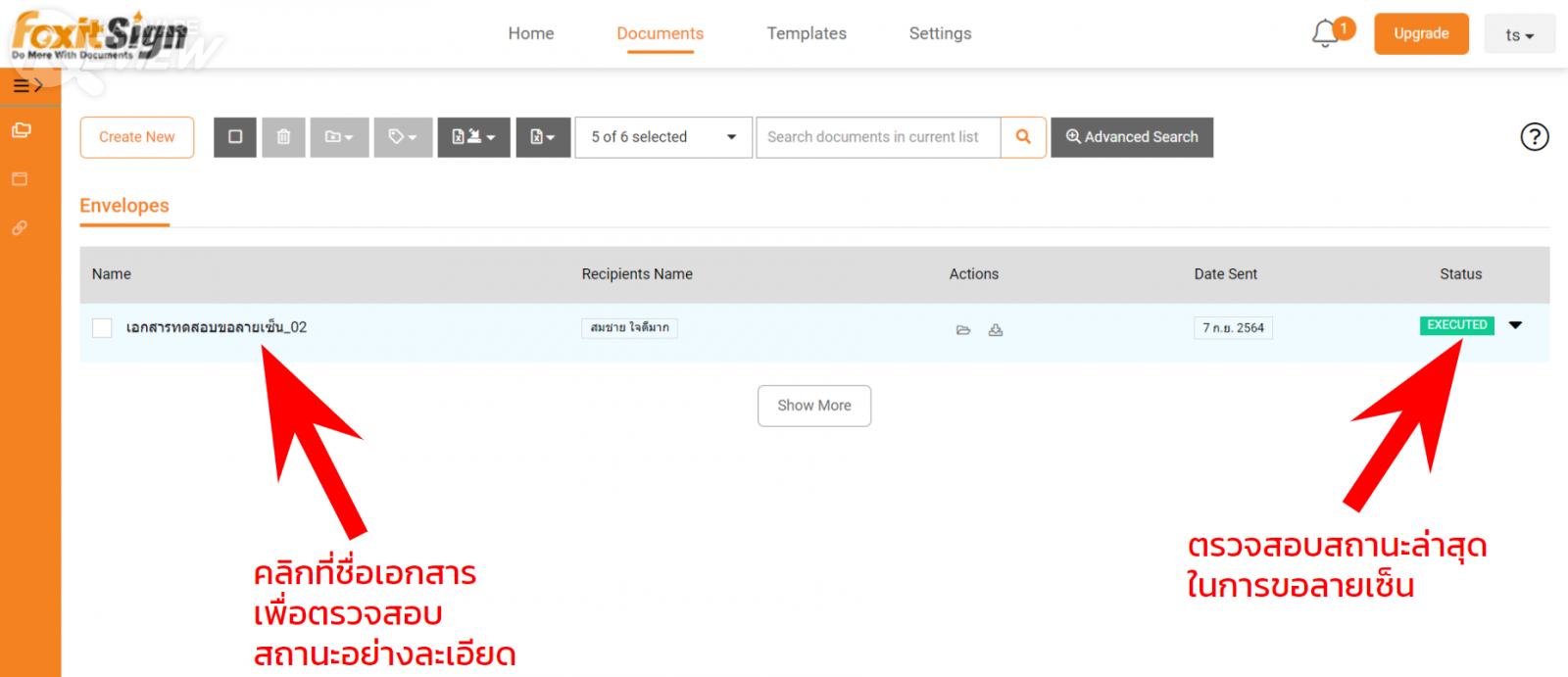Open Advanced Search

click(1132, 137)
